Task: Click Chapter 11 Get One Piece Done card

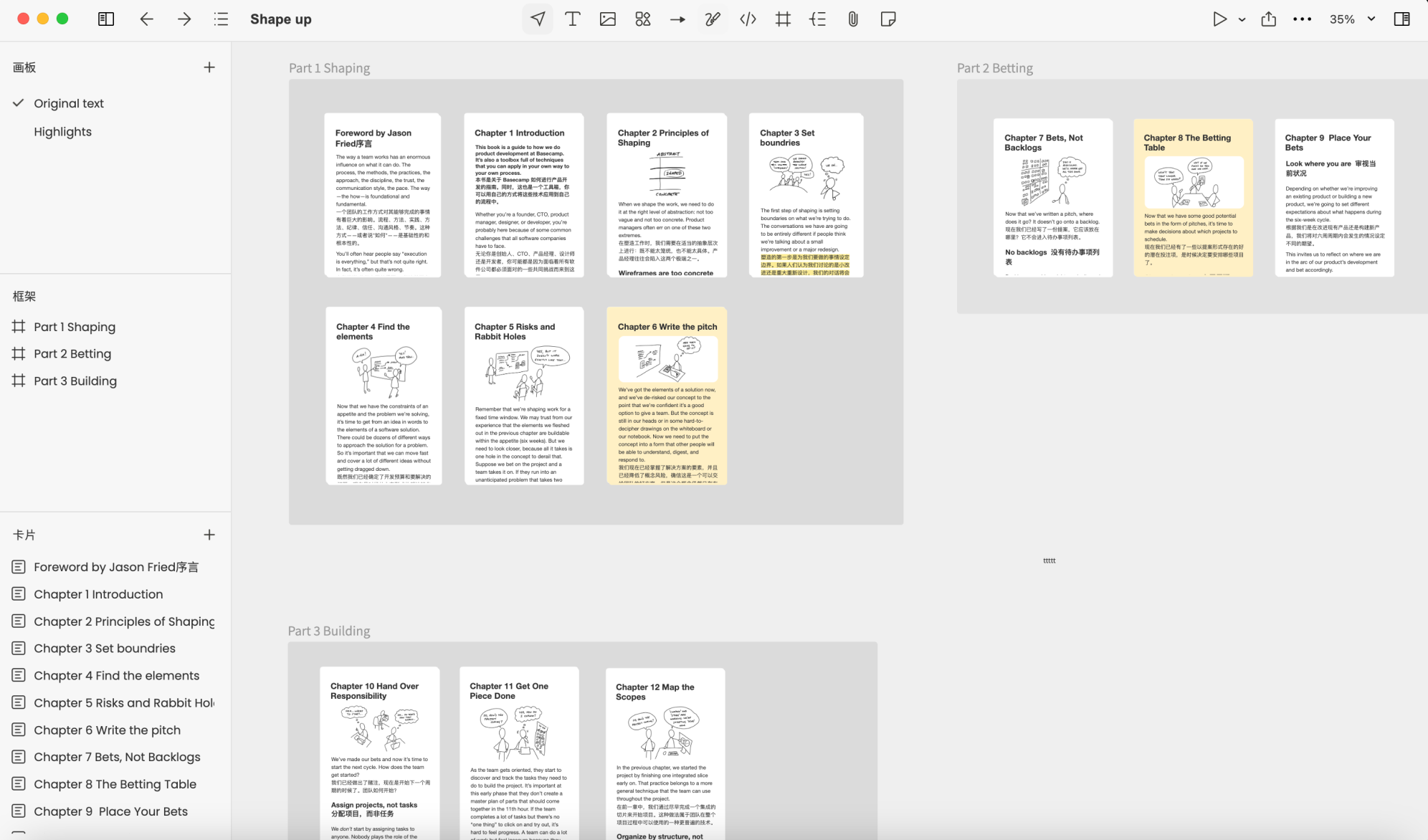Action: [519, 753]
